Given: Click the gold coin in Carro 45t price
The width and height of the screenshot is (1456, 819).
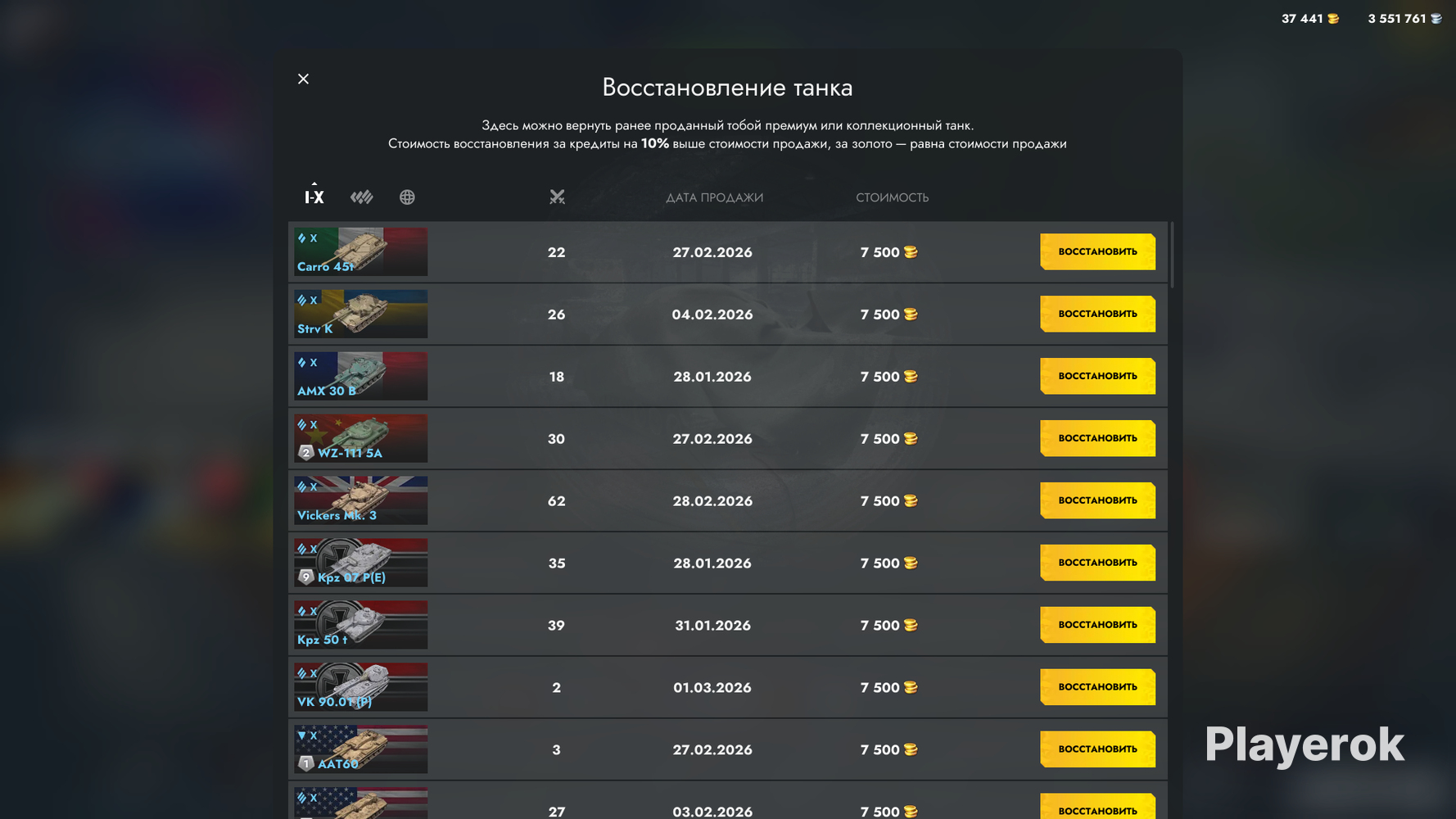Looking at the screenshot, I should (911, 252).
